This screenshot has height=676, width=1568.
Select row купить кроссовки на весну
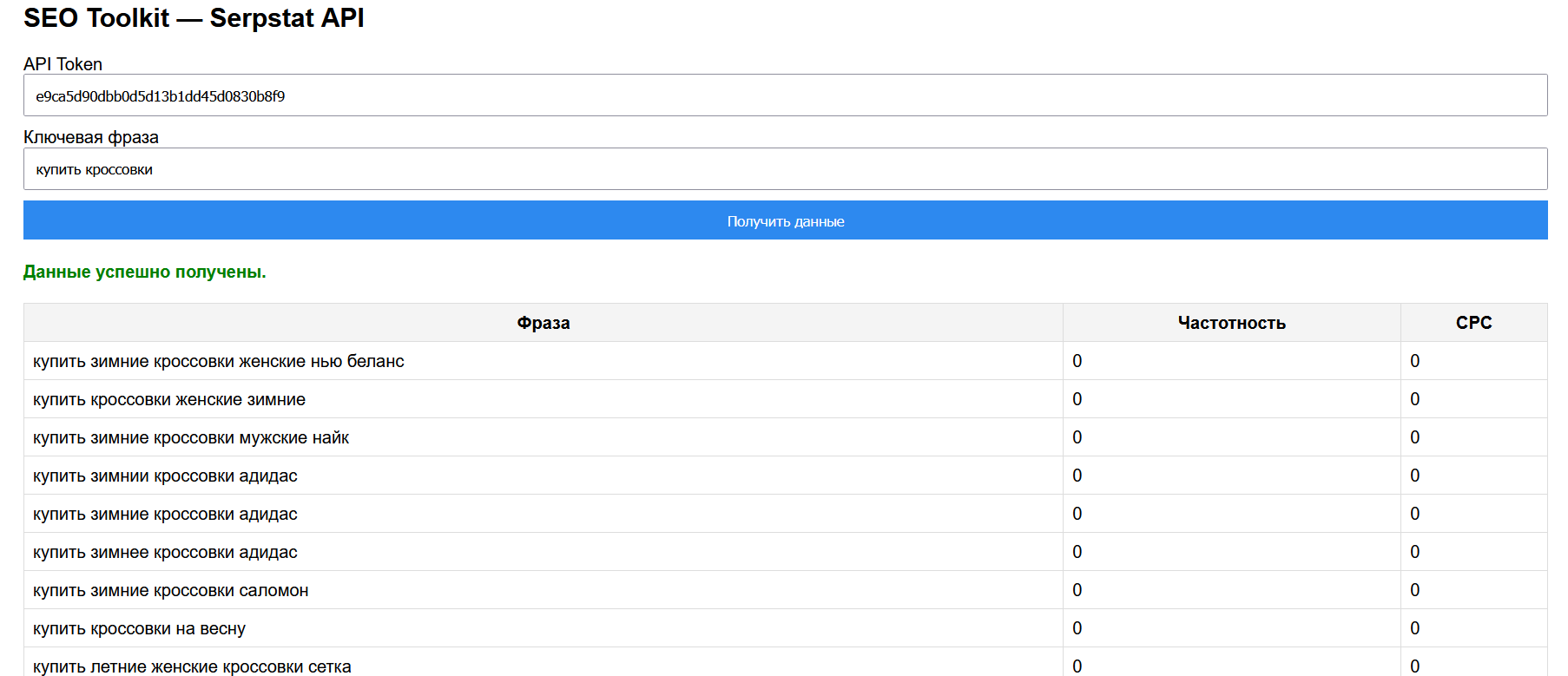(x=139, y=628)
